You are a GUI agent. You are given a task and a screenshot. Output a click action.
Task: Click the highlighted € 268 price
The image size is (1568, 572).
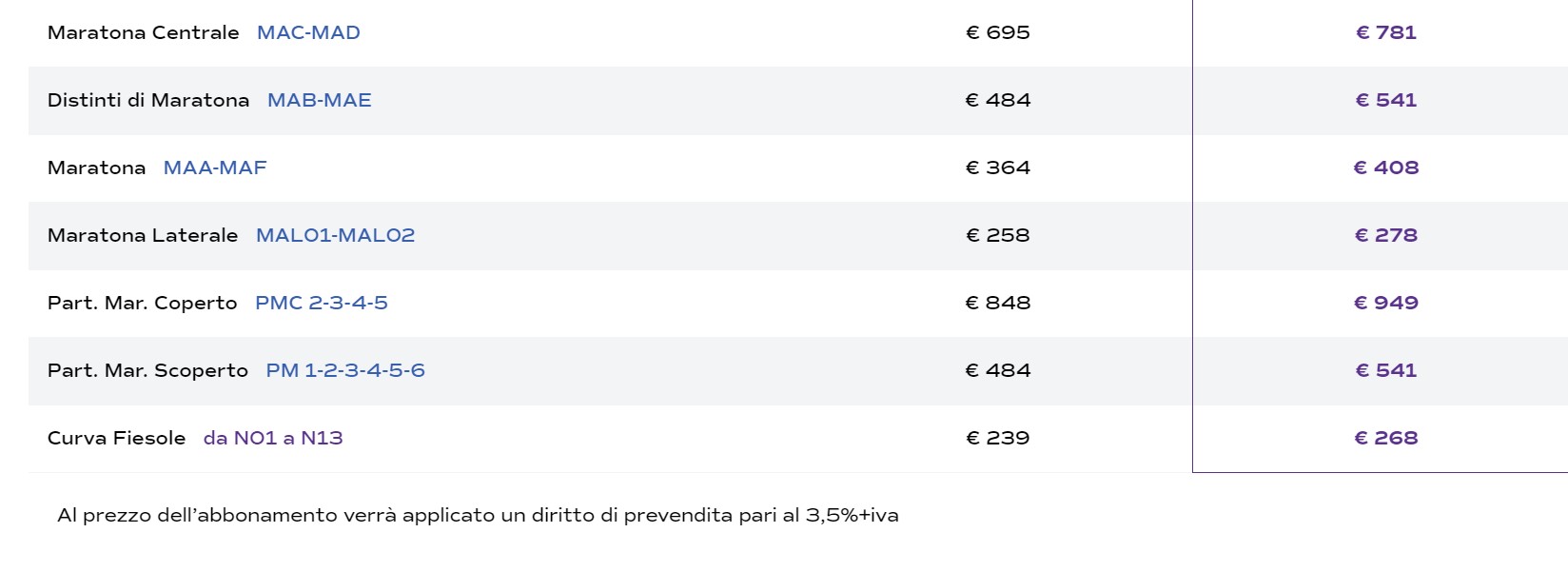[x=1385, y=438]
